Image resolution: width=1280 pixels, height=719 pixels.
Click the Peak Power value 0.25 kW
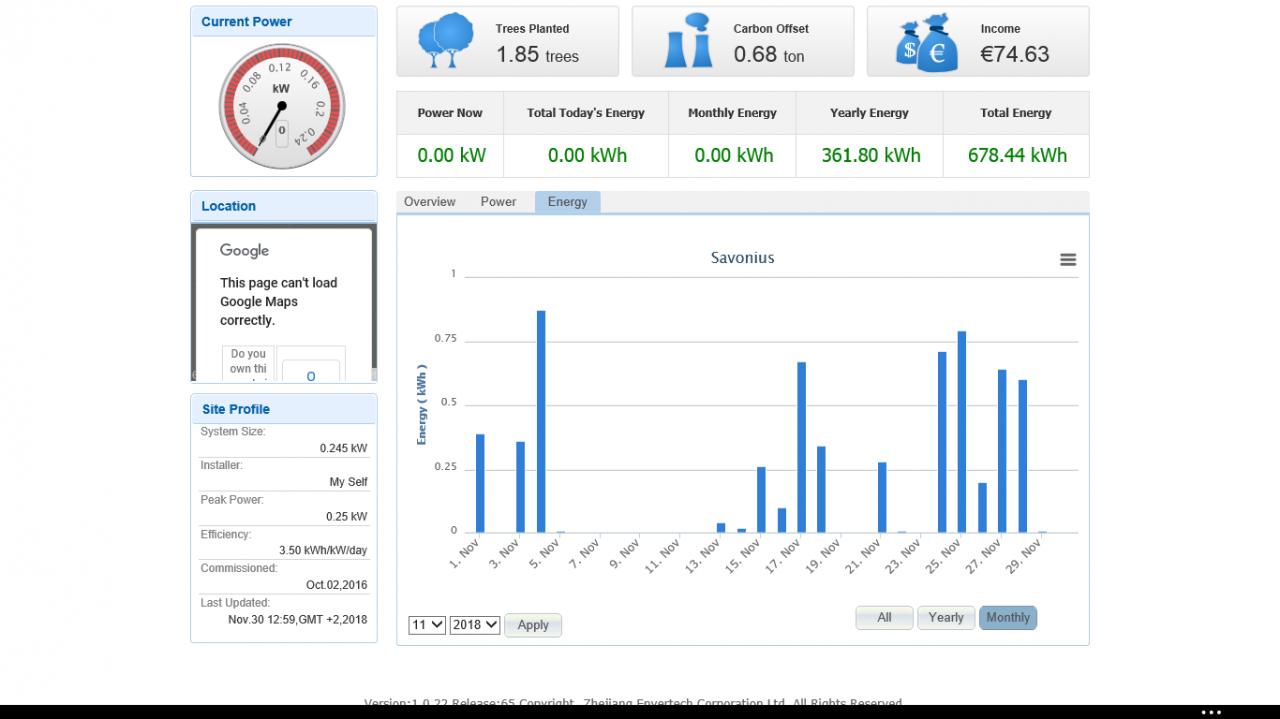coord(346,517)
